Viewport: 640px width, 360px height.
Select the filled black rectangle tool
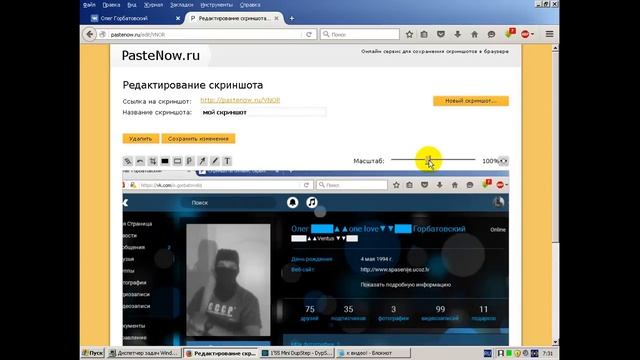pos(165,161)
